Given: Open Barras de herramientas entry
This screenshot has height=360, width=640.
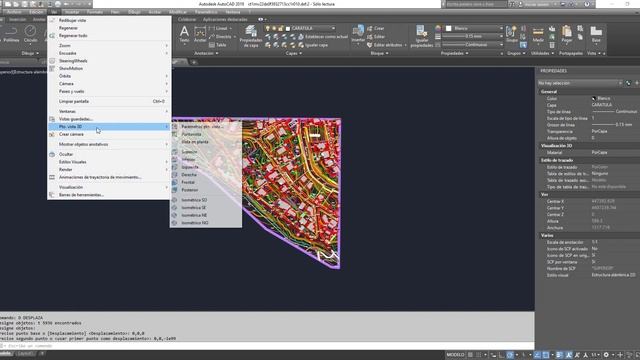Looking at the screenshot, I should (x=109, y=195).
